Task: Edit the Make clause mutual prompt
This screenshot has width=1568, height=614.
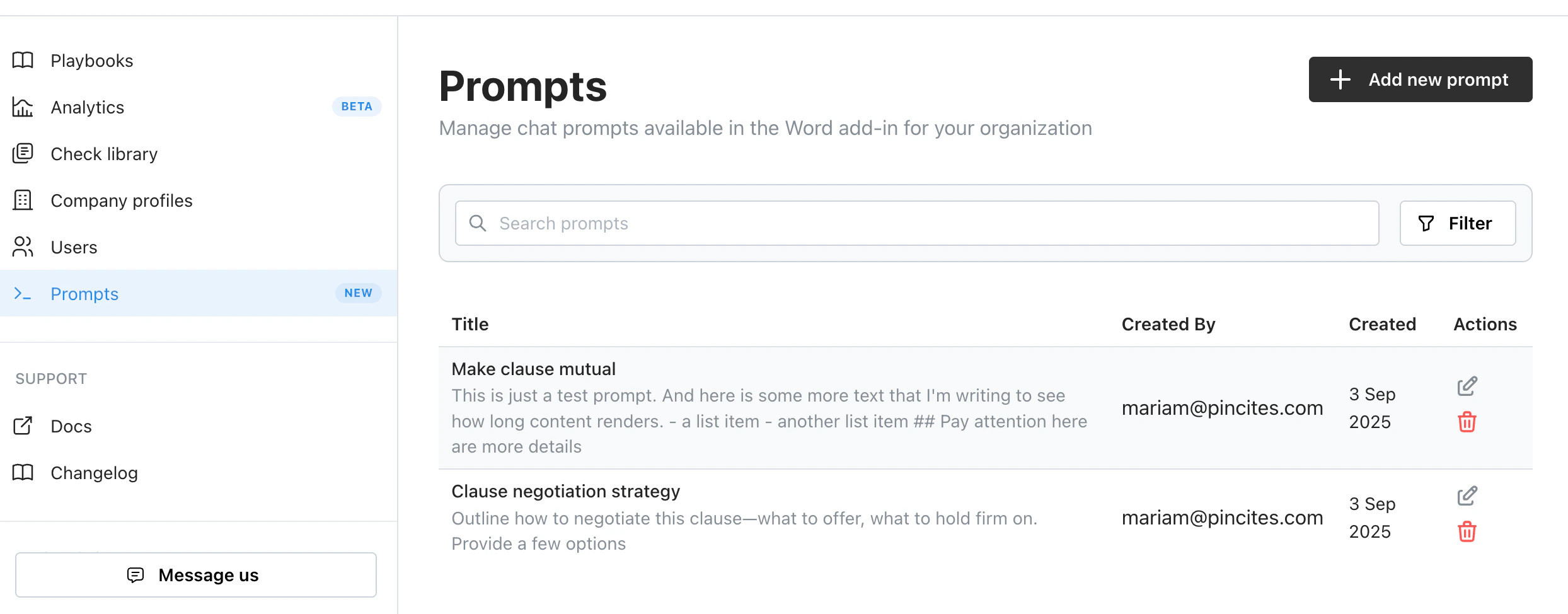Action: tap(1467, 386)
